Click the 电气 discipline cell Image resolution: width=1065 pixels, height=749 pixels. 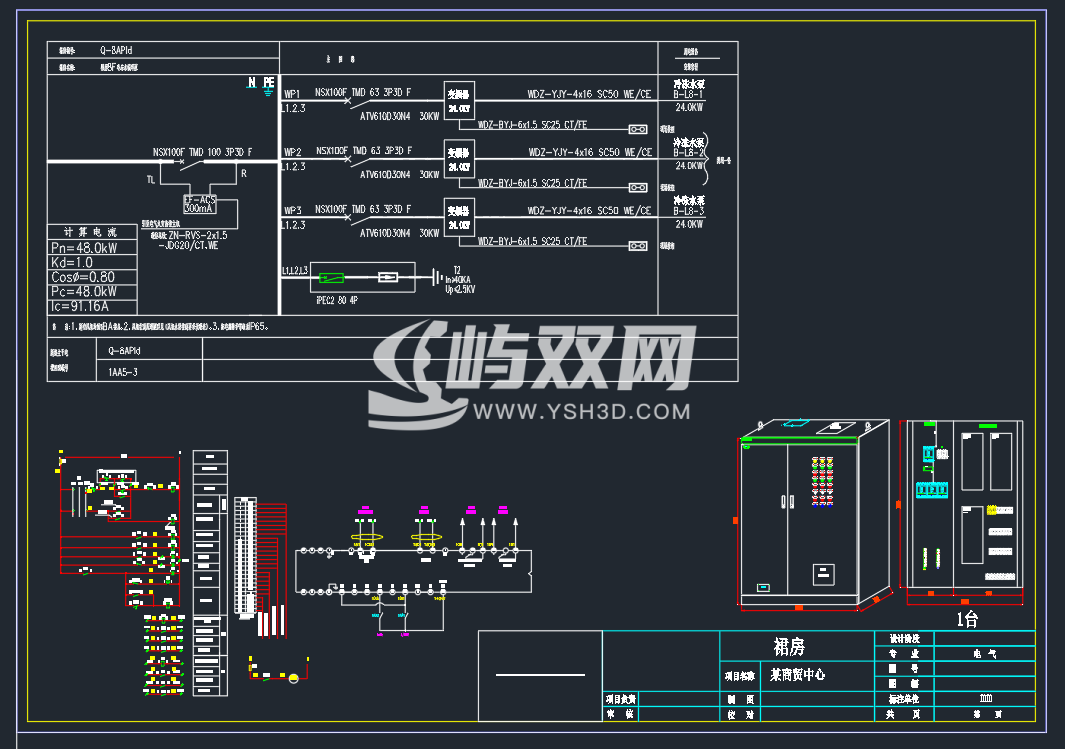point(984,654)
